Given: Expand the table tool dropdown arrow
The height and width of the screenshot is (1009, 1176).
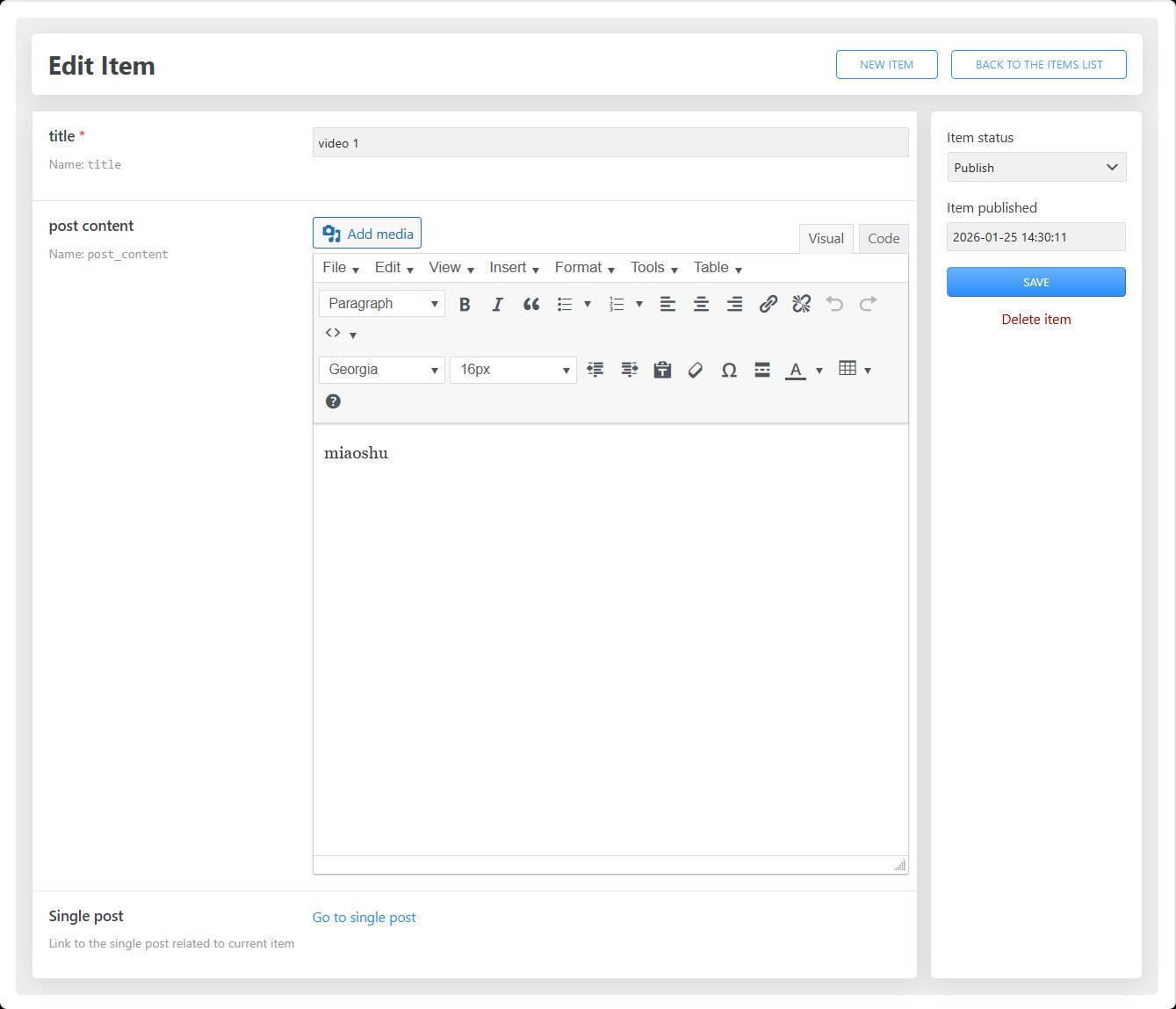Looking at the screenshot, I should coord(868,370).
